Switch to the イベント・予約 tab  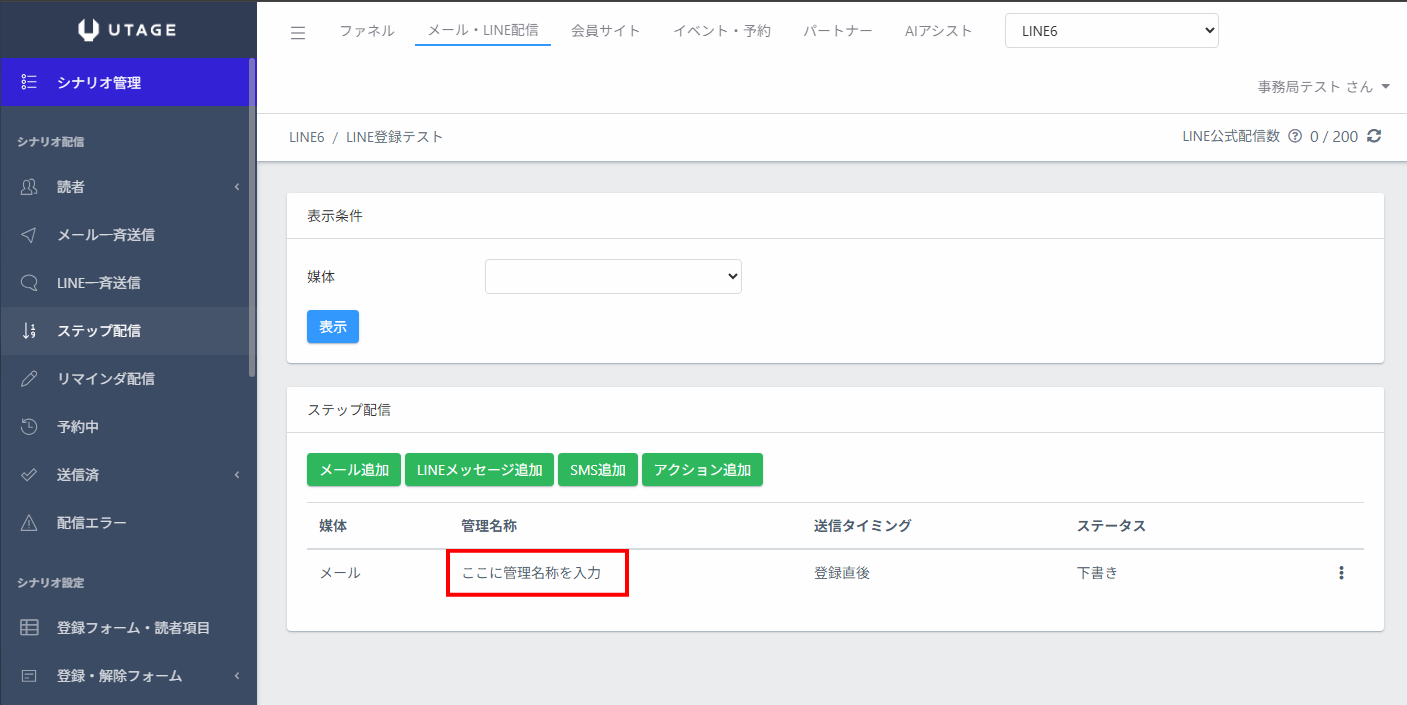point(722,31)
